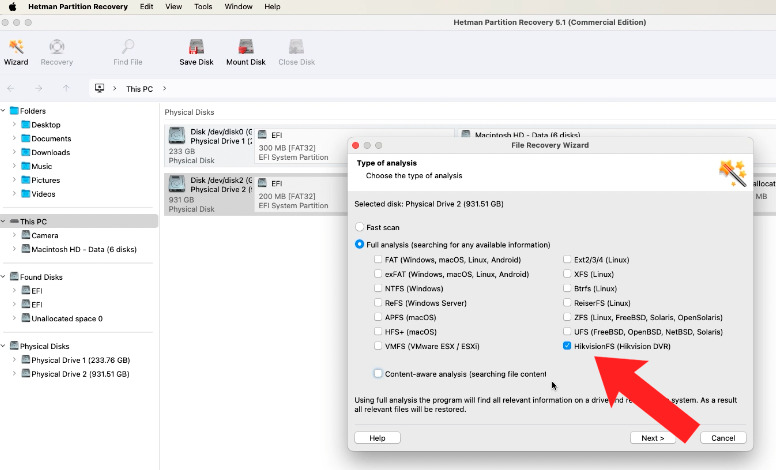Open the Tools menu
The image size is (776, 470).
point(203,6)
